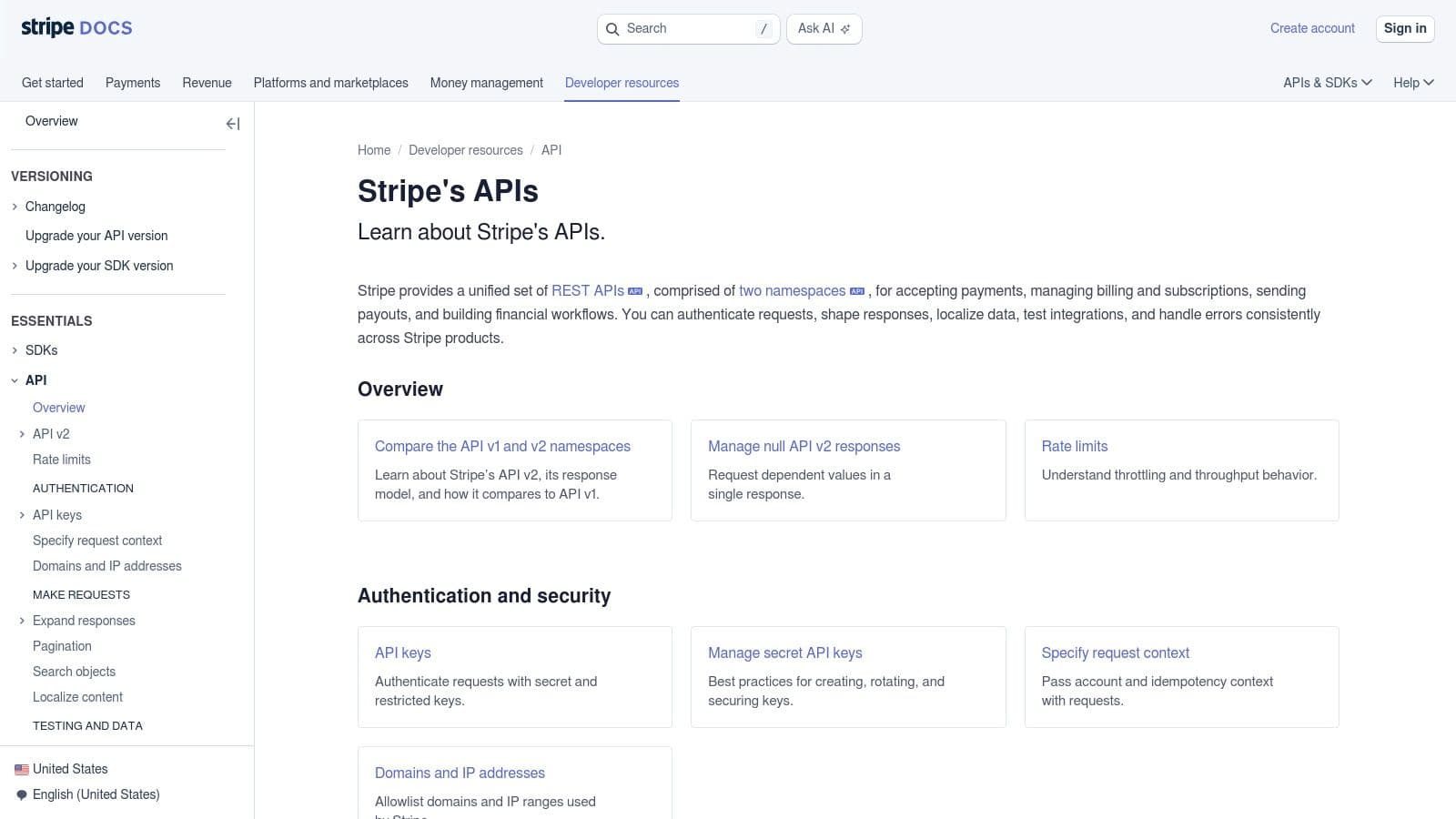Collapse the sidebar with the arrow icon
The image size is (1456, 819).
(233, 124)
